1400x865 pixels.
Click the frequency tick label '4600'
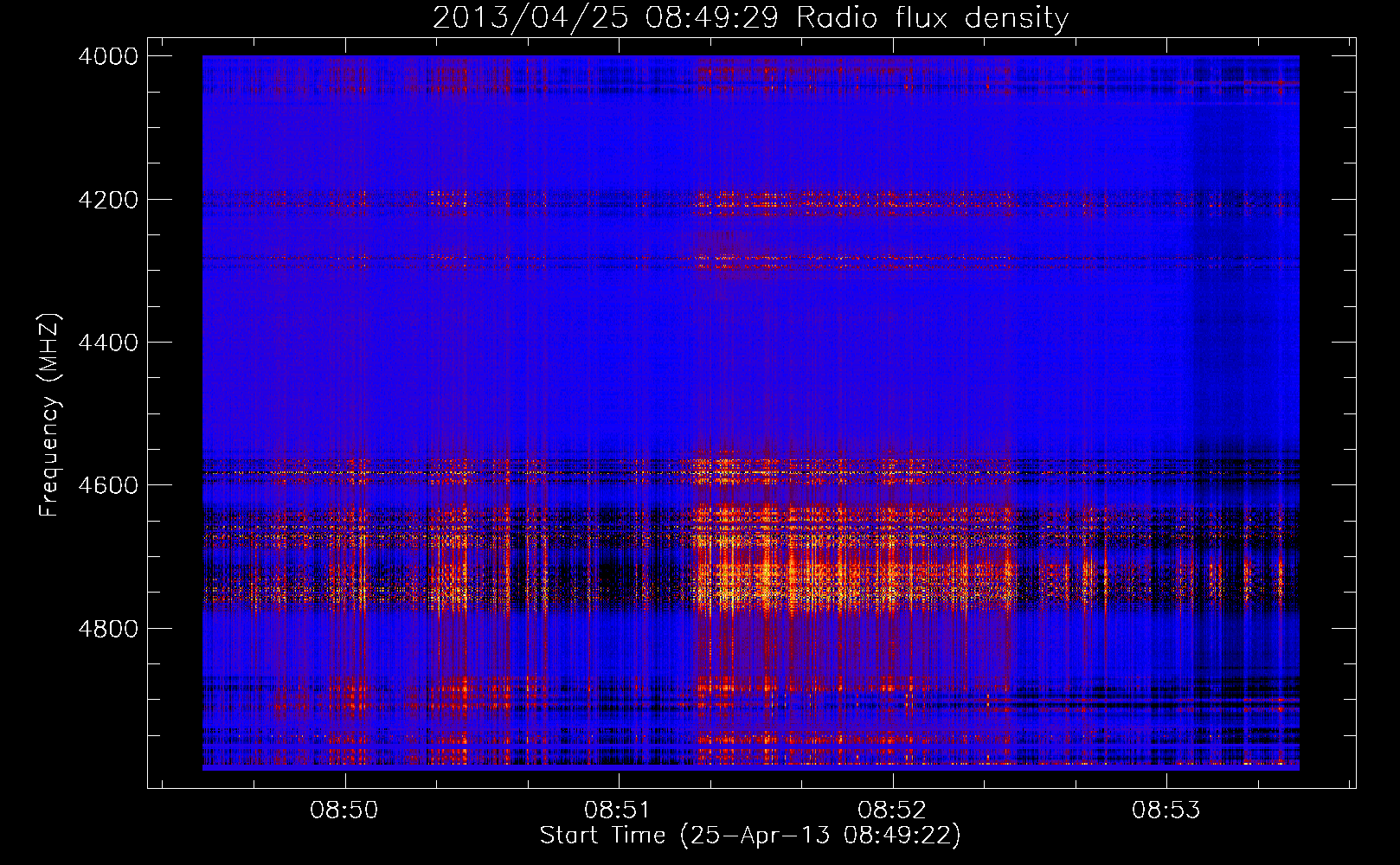coord(108,485)
